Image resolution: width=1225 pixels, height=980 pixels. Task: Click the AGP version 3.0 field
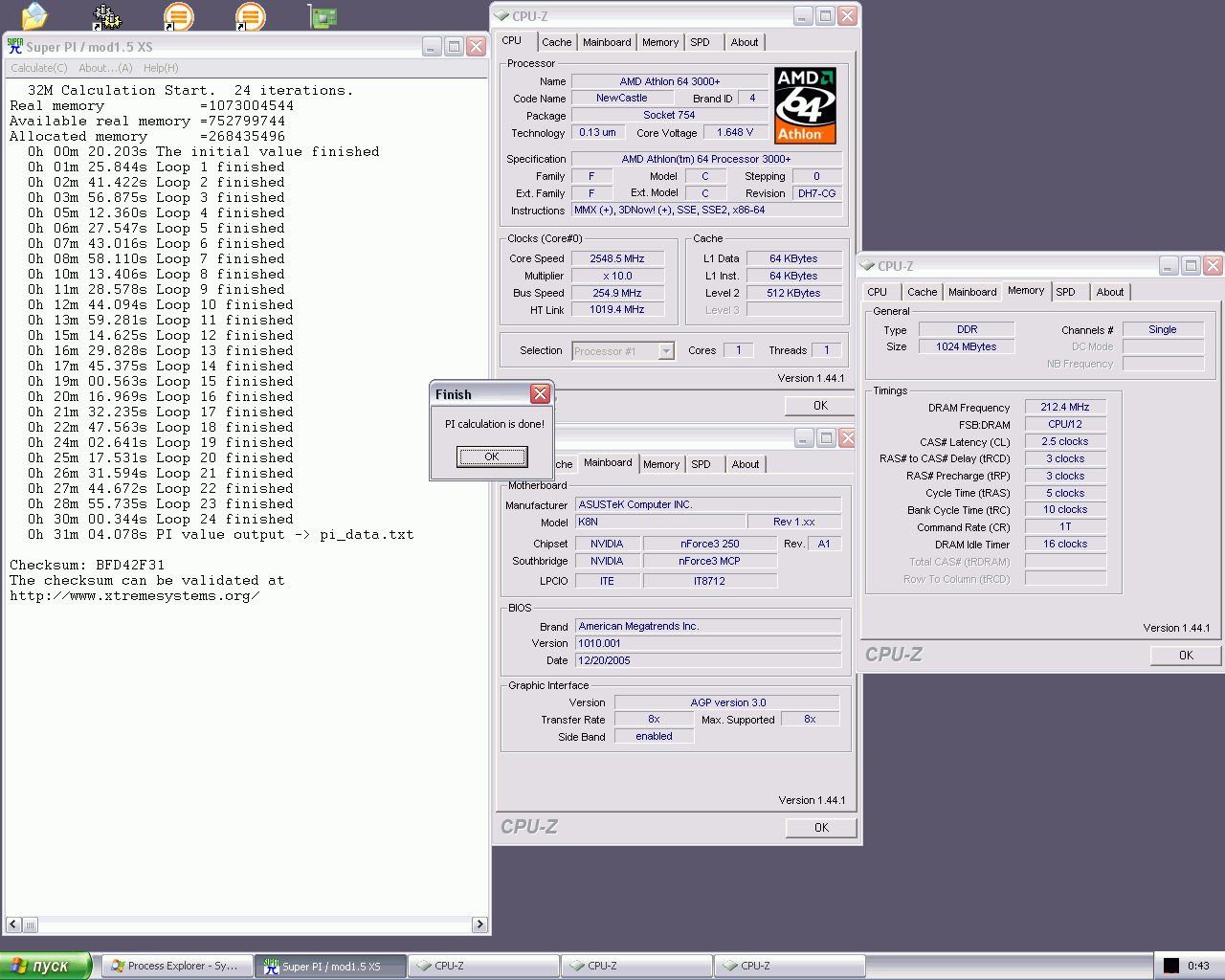pyautogui.click(x=728, y=702)
